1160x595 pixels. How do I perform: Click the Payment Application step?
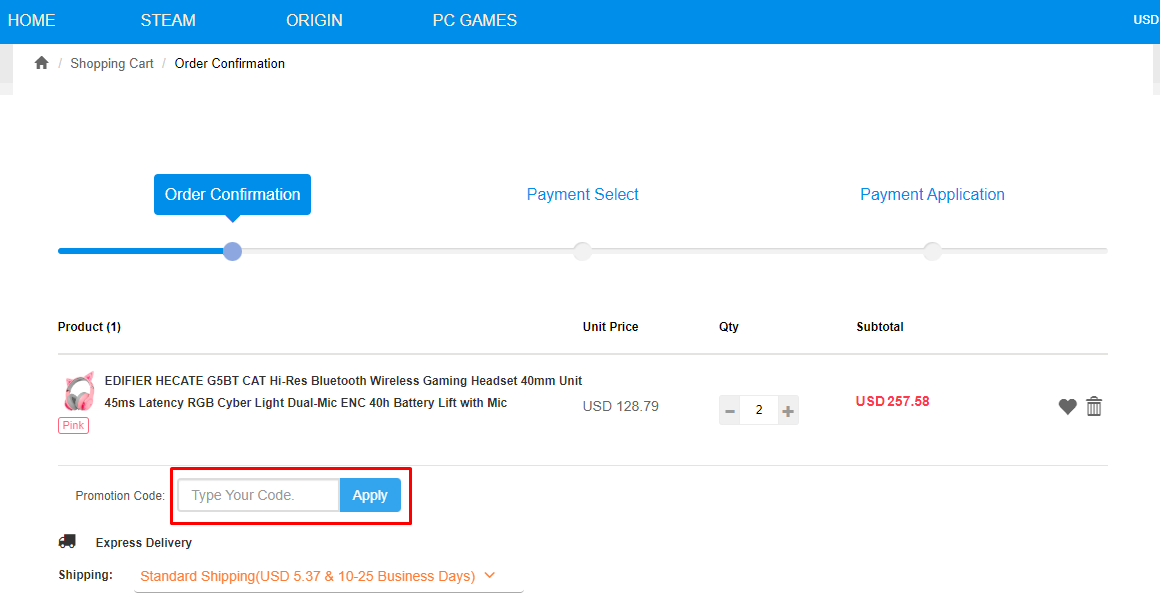click(x=932, y=195)
